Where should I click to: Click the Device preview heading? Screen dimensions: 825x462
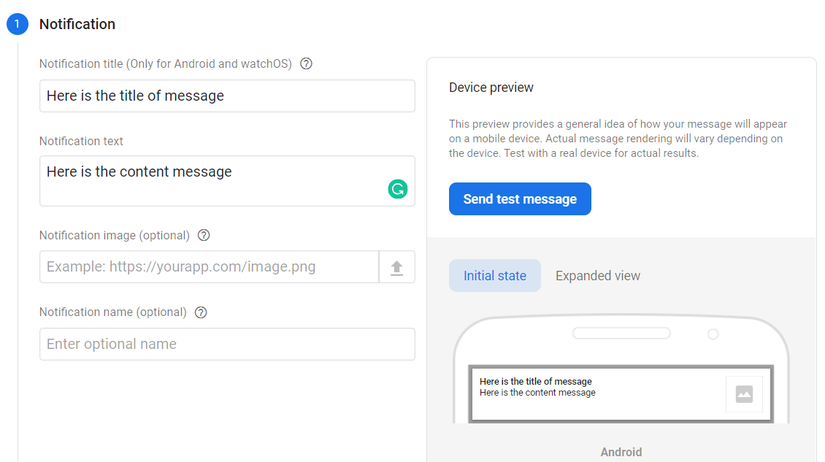pos(491,88)
